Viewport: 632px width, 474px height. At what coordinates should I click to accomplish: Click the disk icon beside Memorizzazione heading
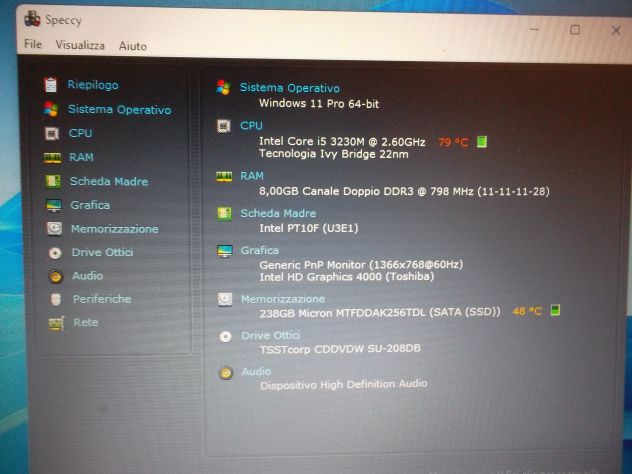(225, 299)
